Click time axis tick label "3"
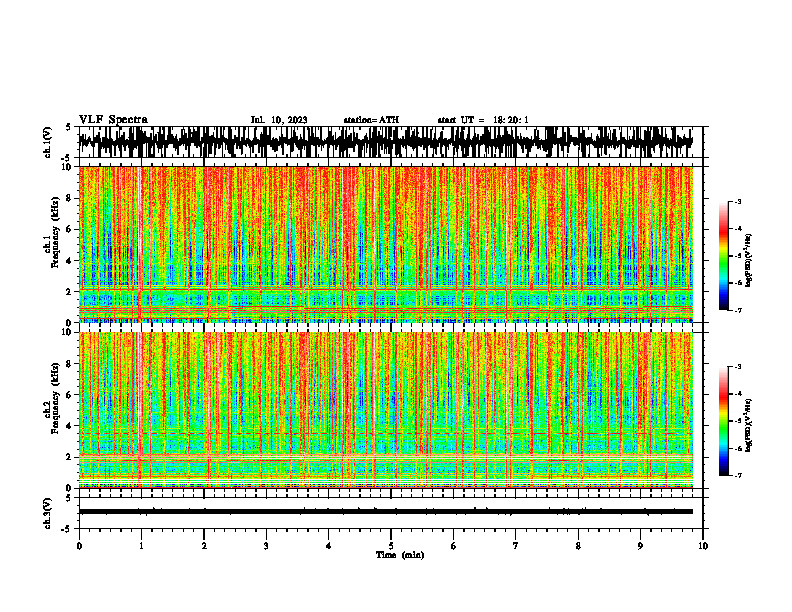The width and height of the screenshot is (792, 612). [266, 546]
